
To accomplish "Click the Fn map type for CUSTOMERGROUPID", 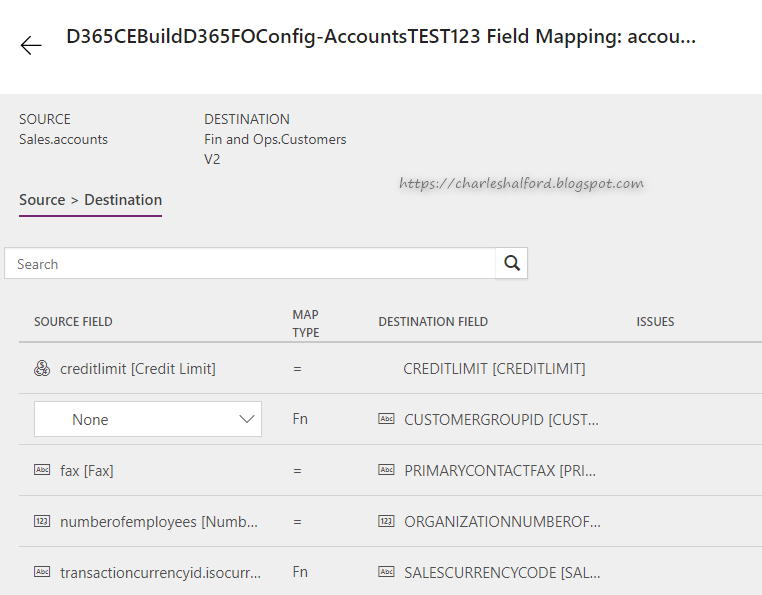I will click(300, 419).
